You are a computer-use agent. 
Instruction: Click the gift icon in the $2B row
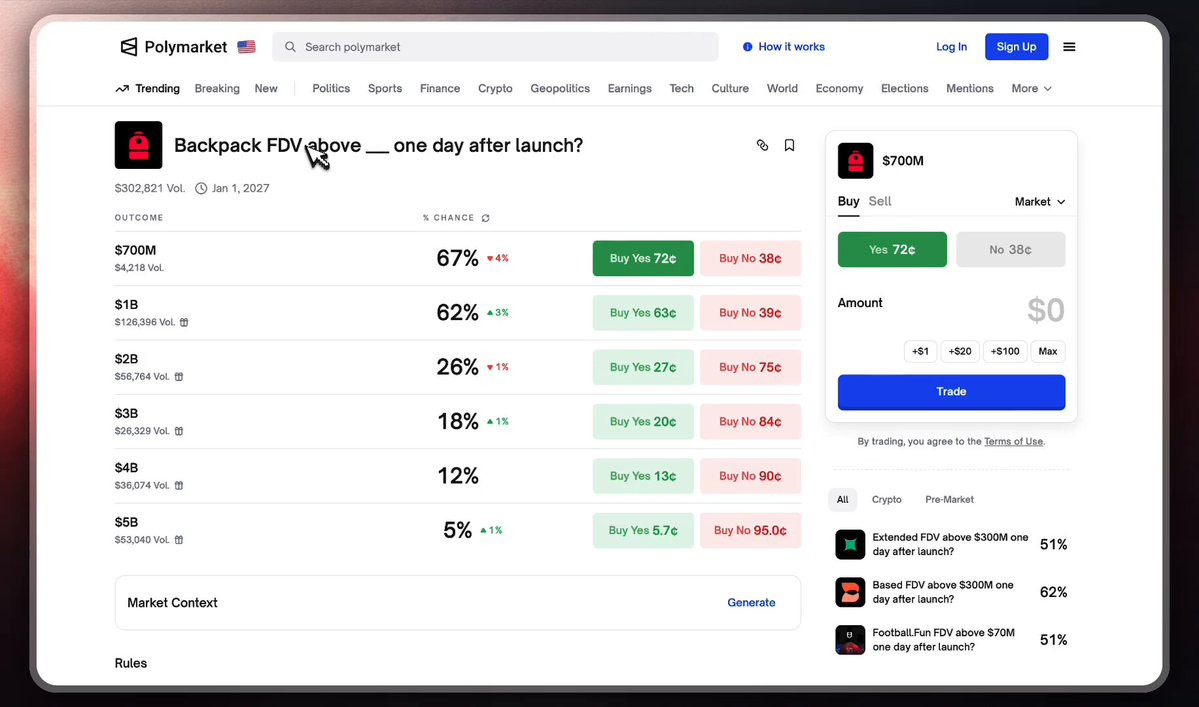coord(179,377)
